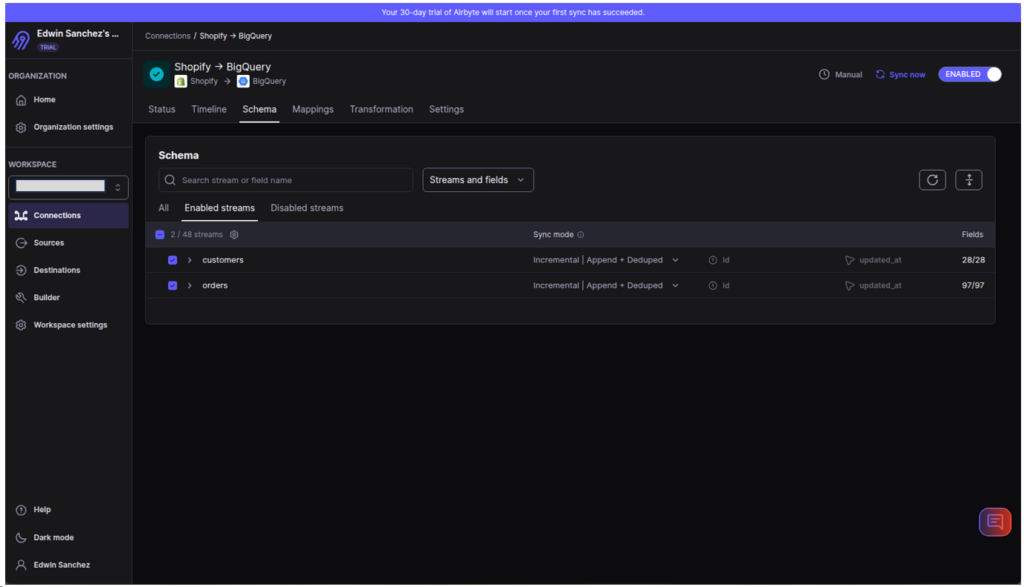Screen dimensions: 1024x587
Task: Click the Manual schedule clock icon
Action: coord(824,74)
